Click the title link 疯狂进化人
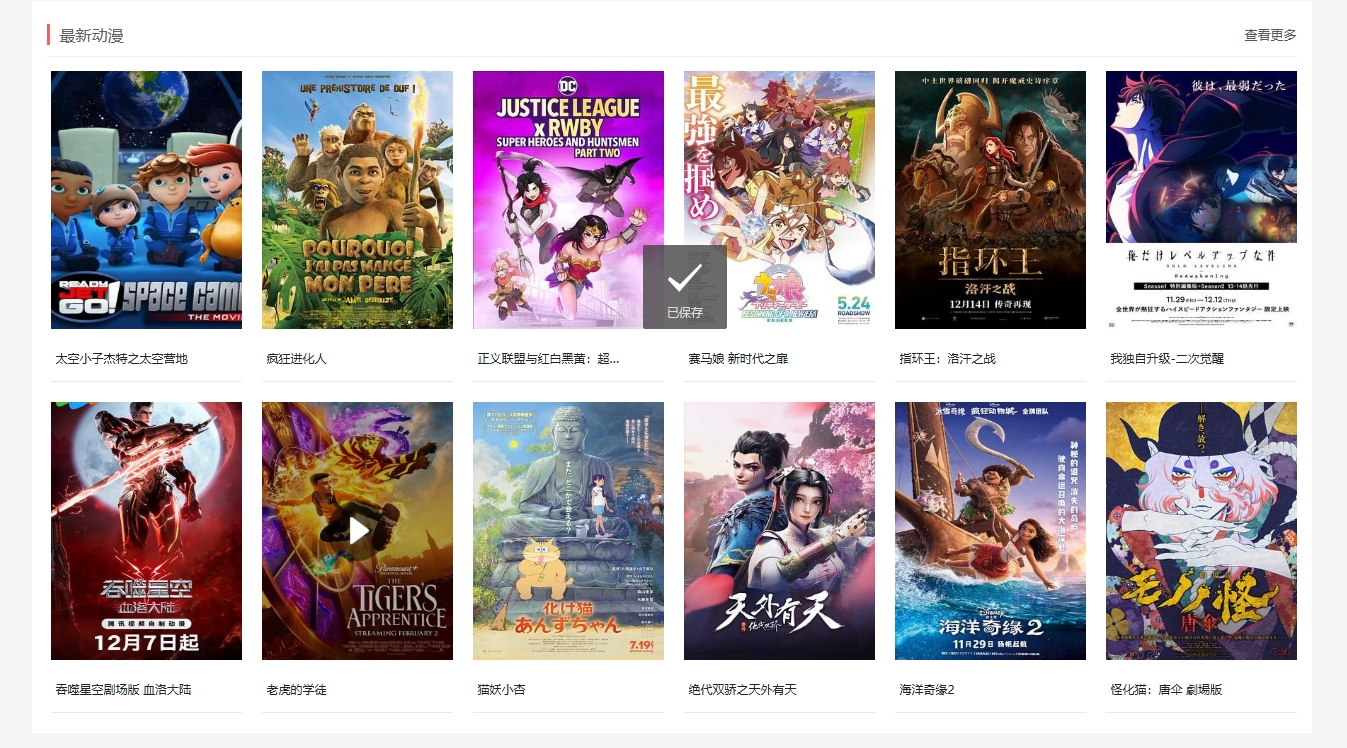Viewport: 1347px width, 748px height. (x=296, y=358)
